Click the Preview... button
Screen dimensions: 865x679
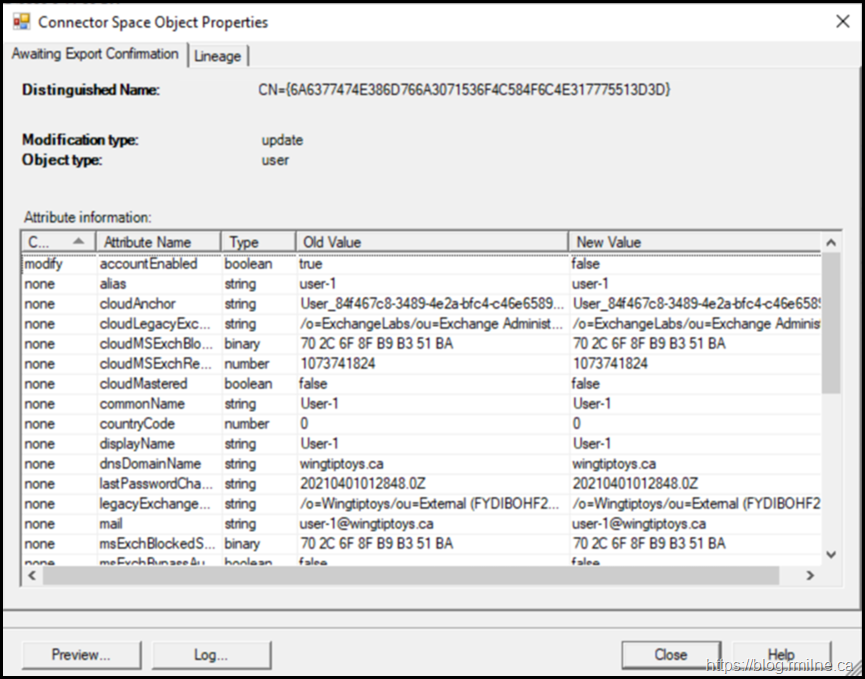pos(81,655)
